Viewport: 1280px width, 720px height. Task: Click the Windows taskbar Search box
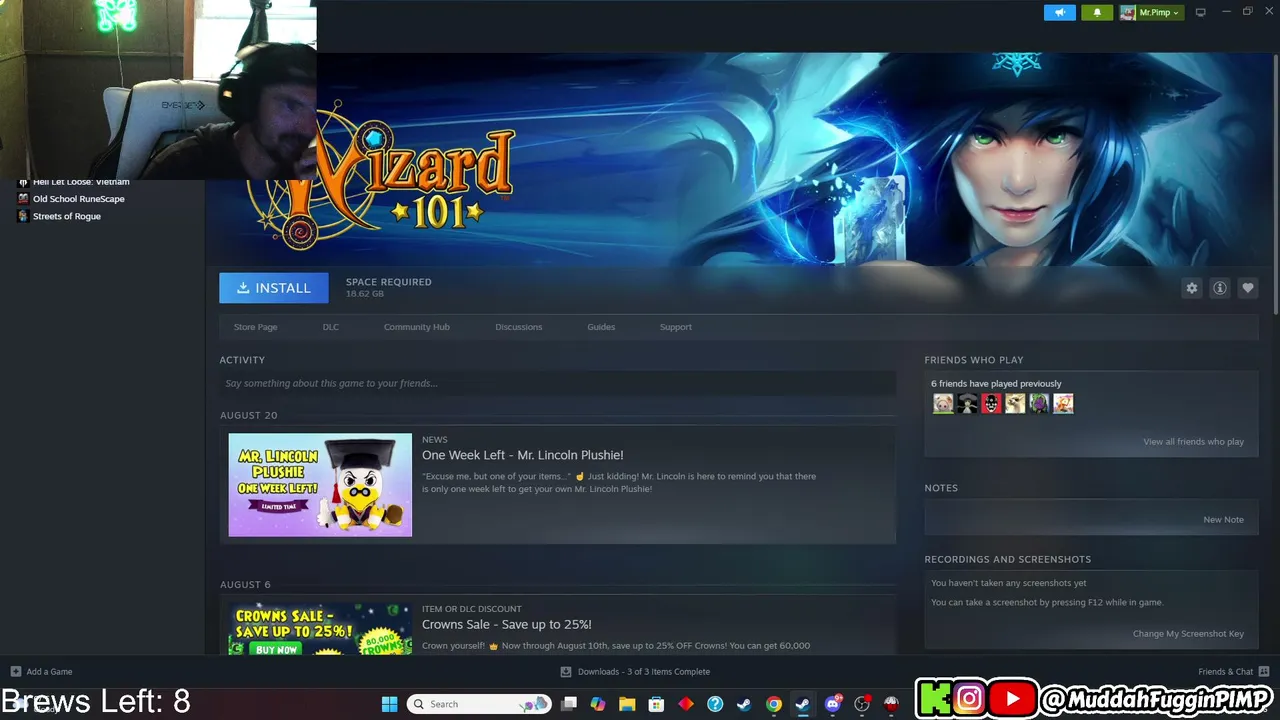click(480, 704)
